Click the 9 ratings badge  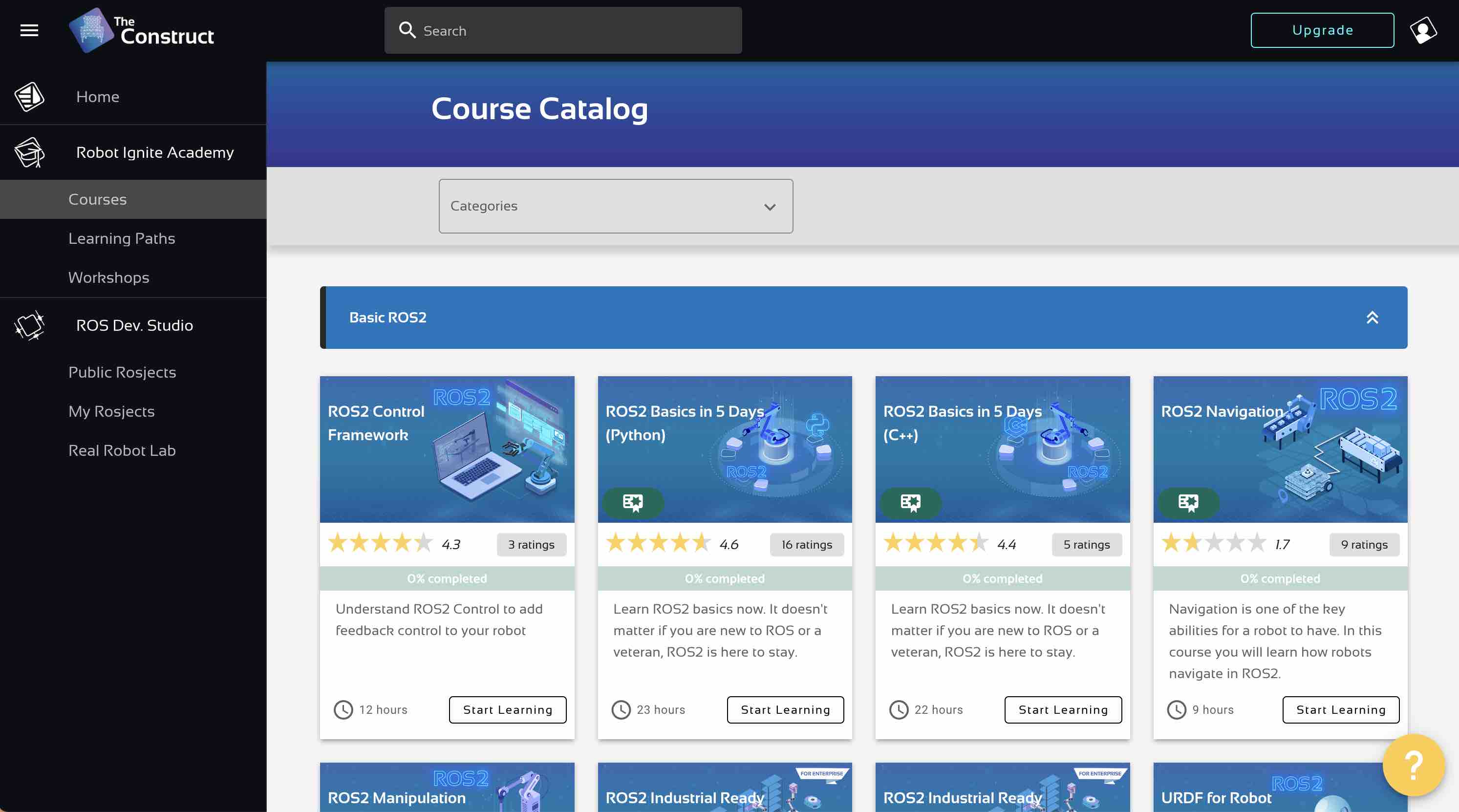tap(1364, 545)
